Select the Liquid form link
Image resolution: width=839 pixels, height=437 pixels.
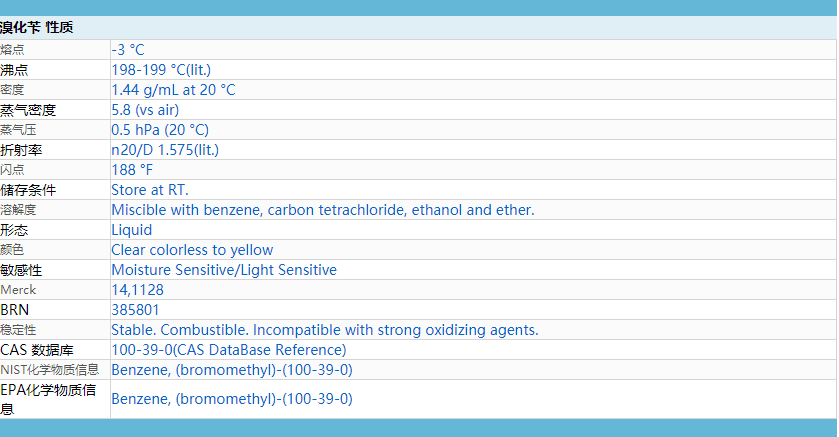coord(132,230)
